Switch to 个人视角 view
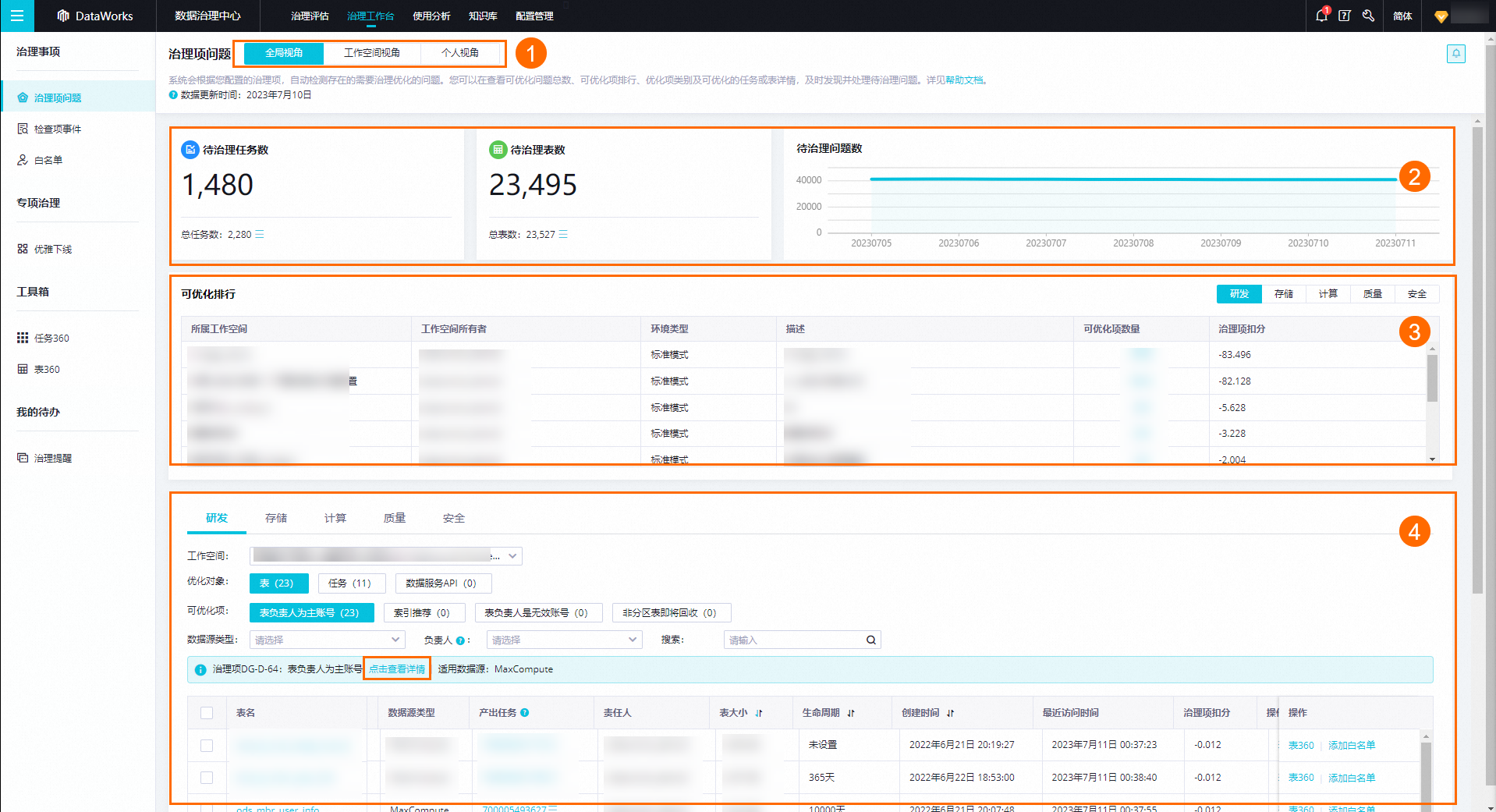The image size is (1496, 812). click(460, 53)
